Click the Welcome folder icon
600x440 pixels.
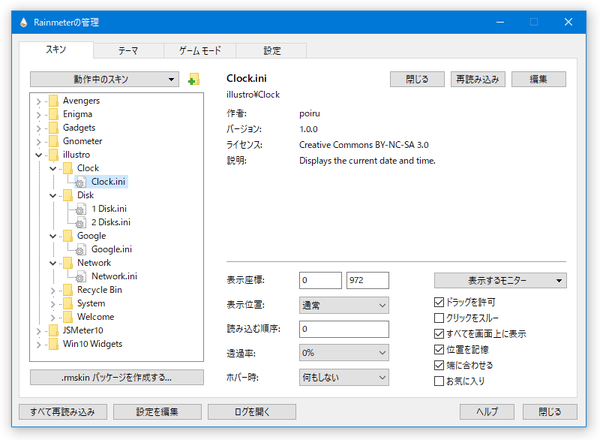(x=68, y=317)
